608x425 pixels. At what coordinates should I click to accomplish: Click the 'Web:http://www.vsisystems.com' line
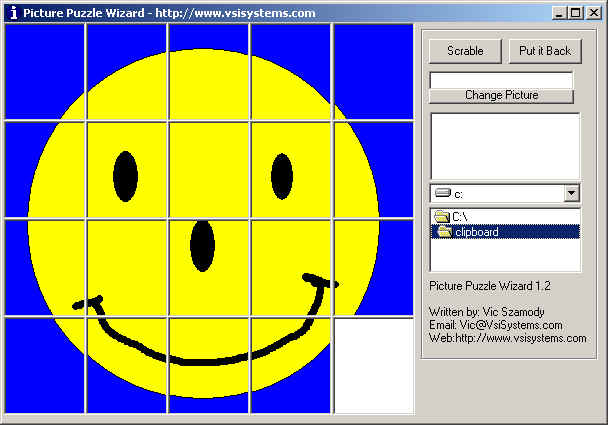click(508, 338)
